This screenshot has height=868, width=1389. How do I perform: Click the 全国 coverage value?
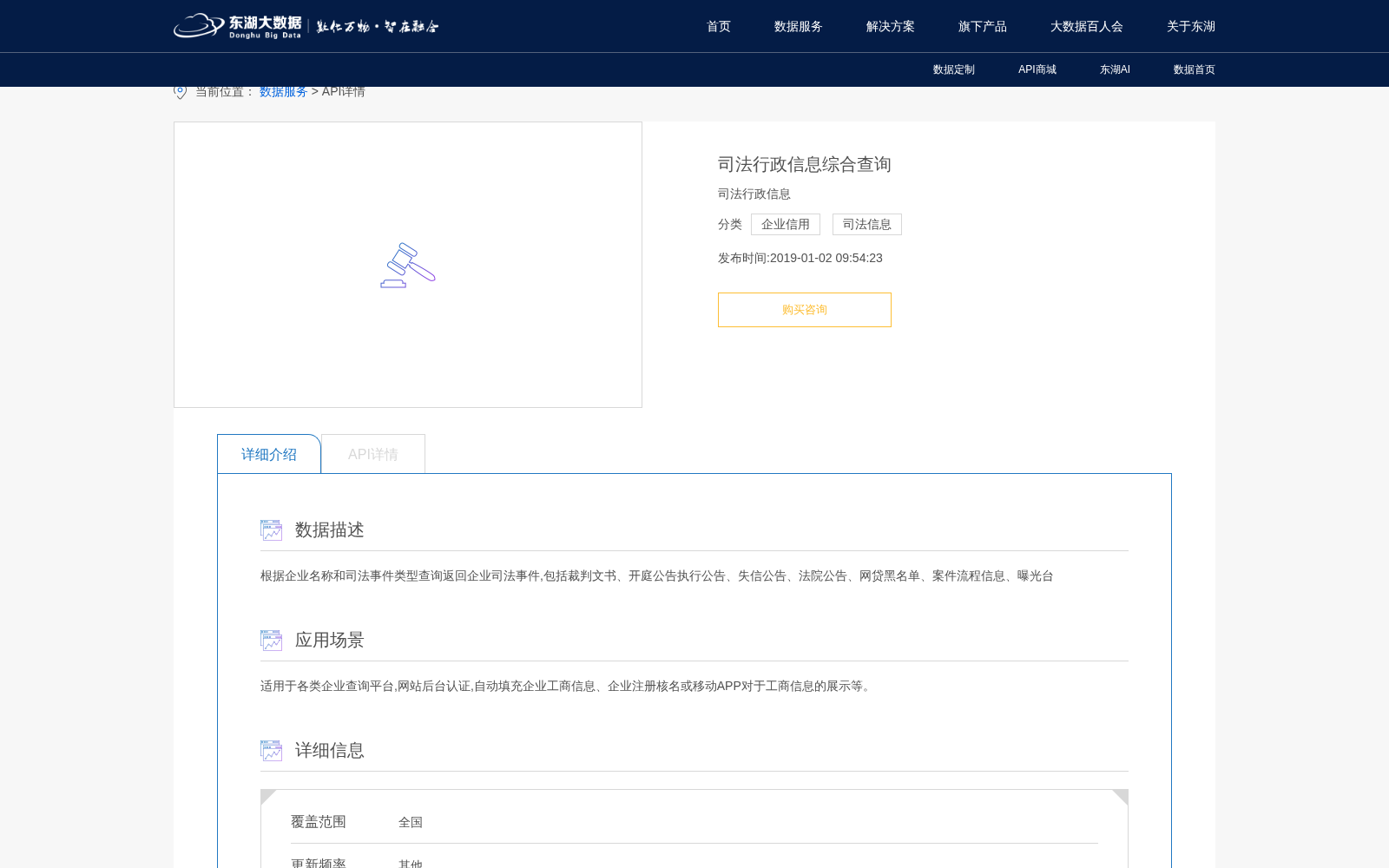coord(411,823)
